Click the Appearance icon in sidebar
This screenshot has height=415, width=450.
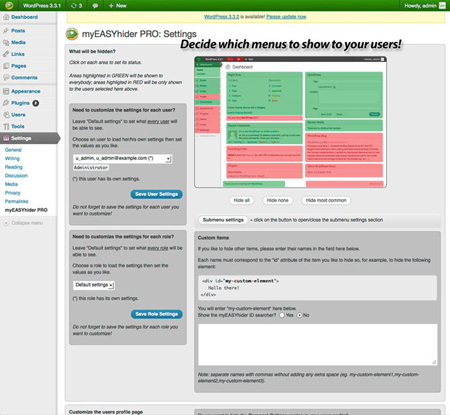point(6,91)
